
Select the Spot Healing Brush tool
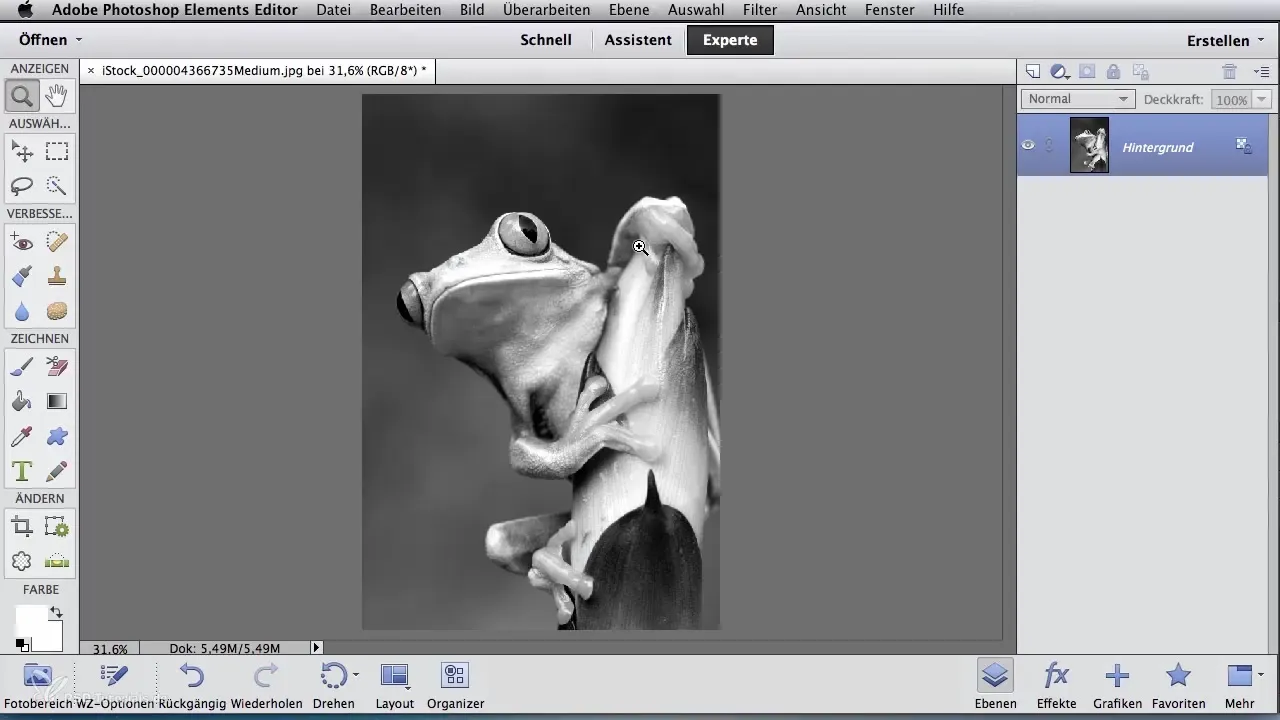click(57, 242)
